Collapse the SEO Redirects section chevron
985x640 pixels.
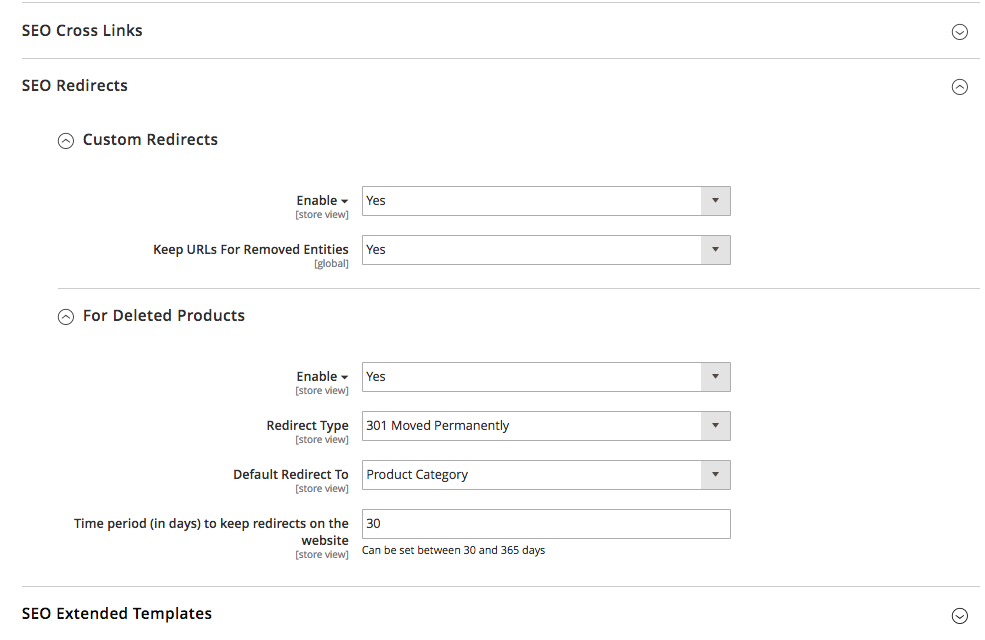tap(959, 87)
